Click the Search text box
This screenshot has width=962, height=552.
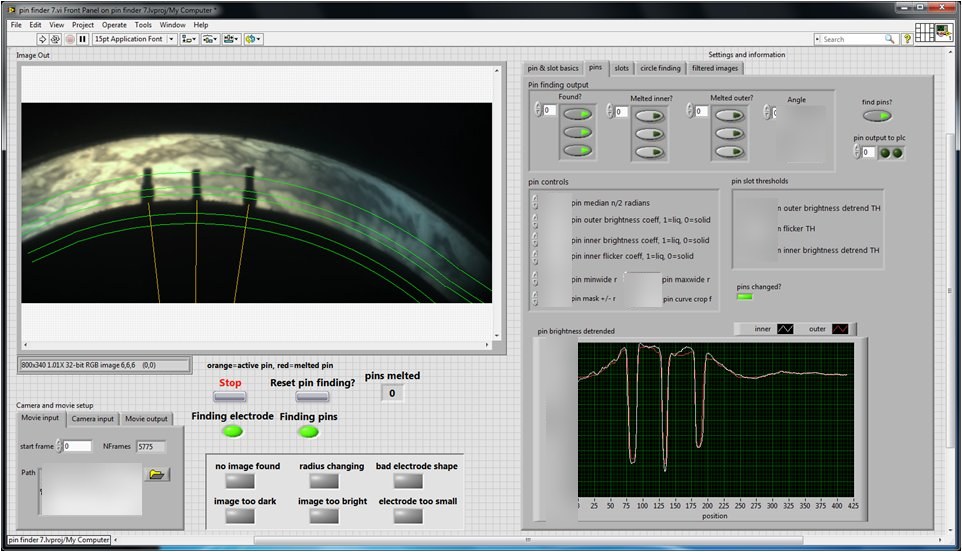tap(853, 39)
